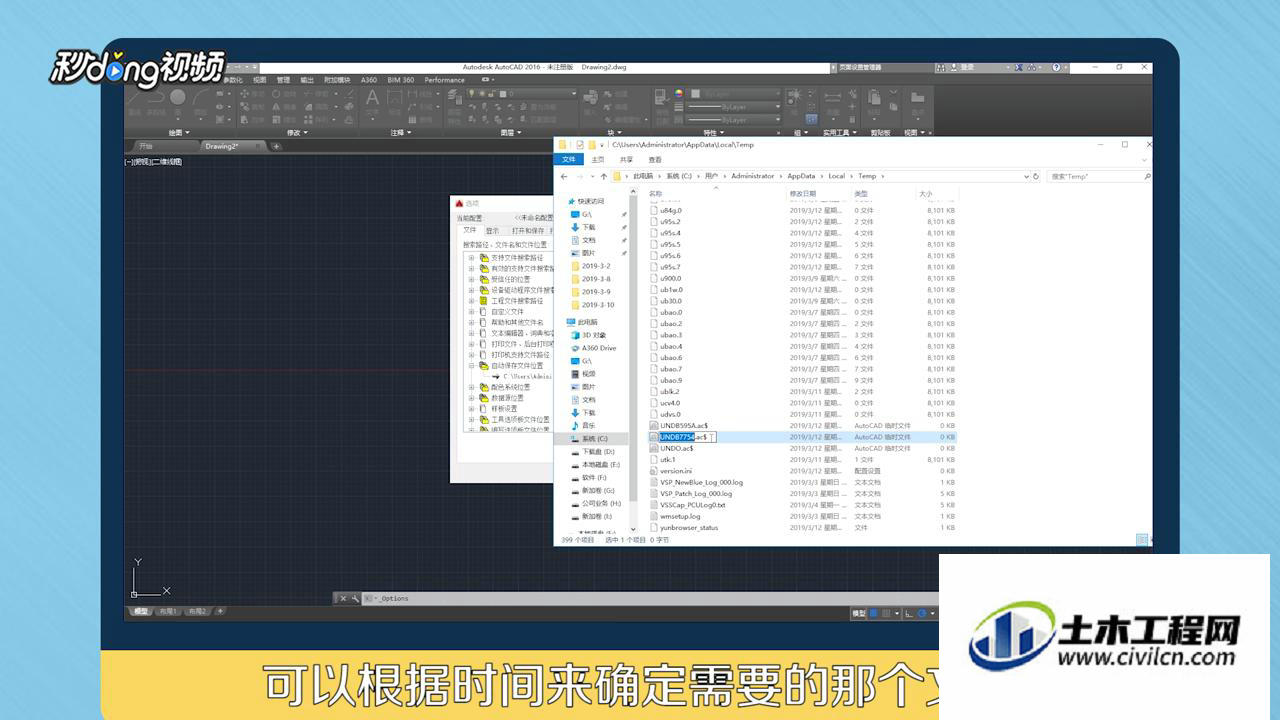Screen dimensions: 1280x720
Task: Select 系统 (C:) drive in sidebar
Action: click(x=593, y=439)
